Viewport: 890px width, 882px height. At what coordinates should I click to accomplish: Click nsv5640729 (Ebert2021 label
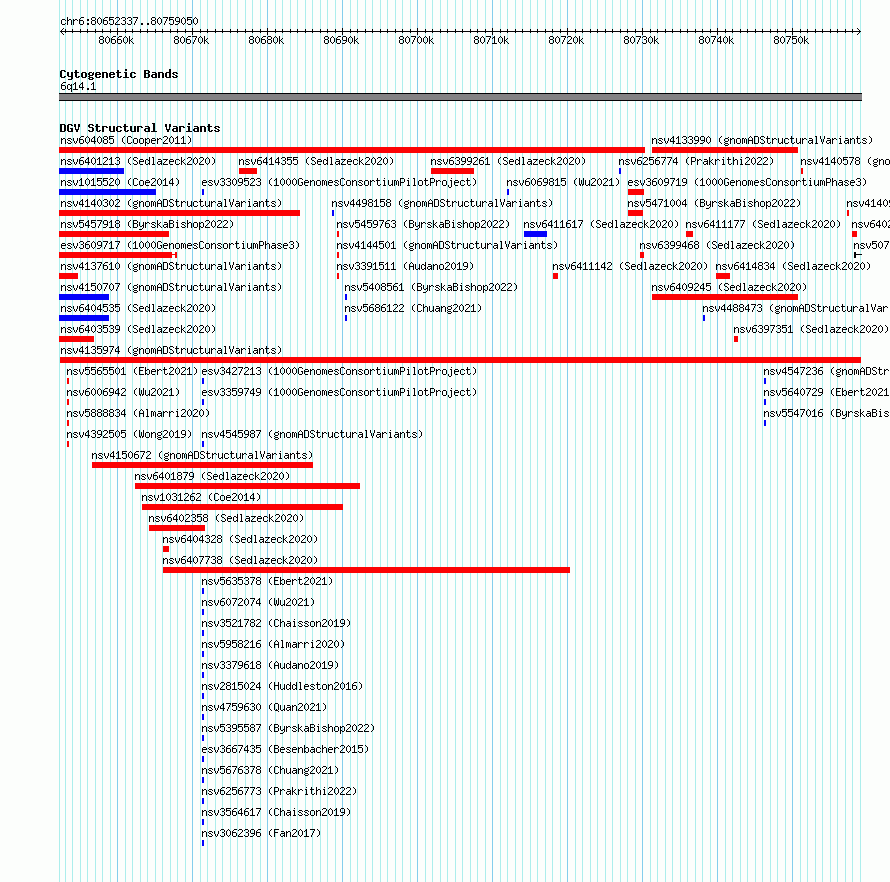[826, 392]
